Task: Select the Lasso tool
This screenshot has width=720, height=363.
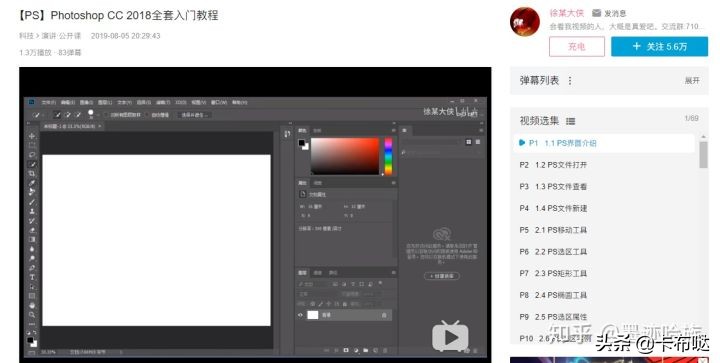Action: 32,155
